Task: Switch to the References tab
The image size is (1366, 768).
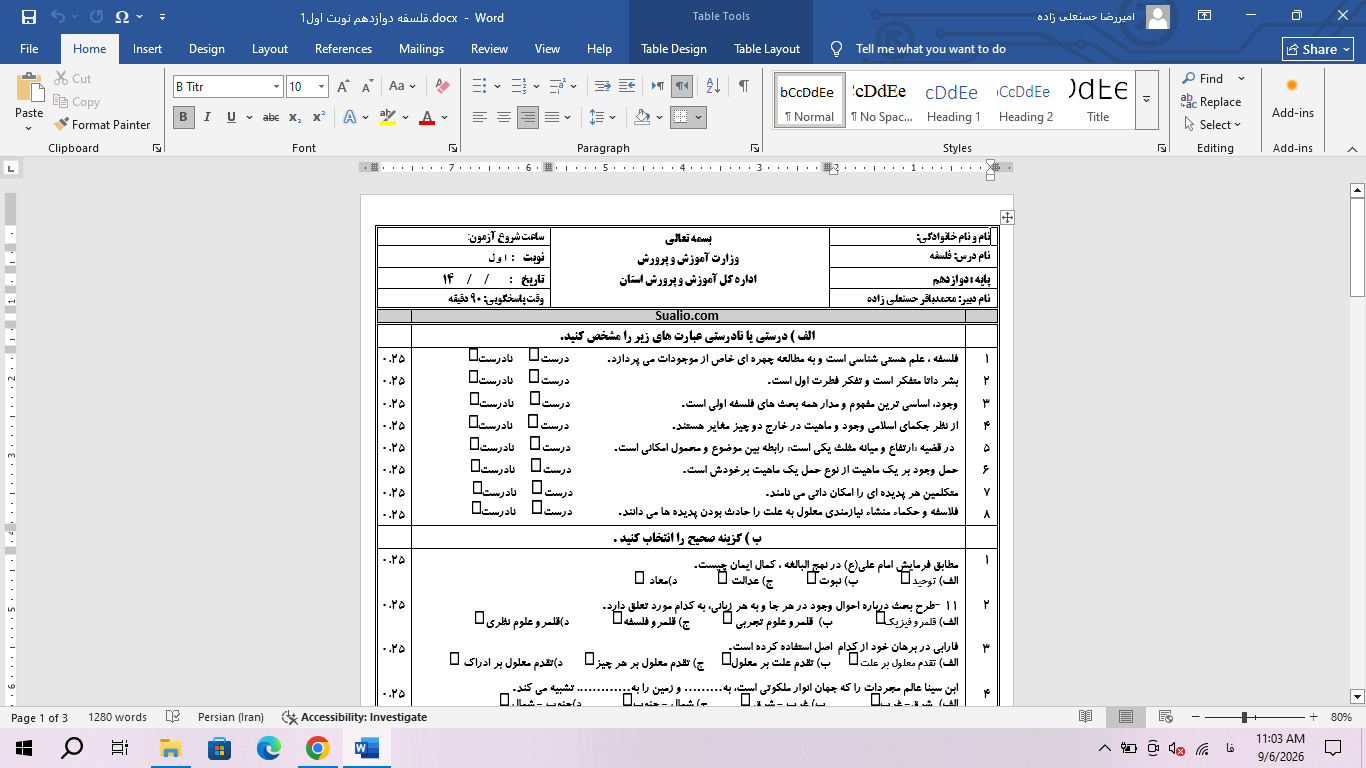Action: tap(343, 49)
